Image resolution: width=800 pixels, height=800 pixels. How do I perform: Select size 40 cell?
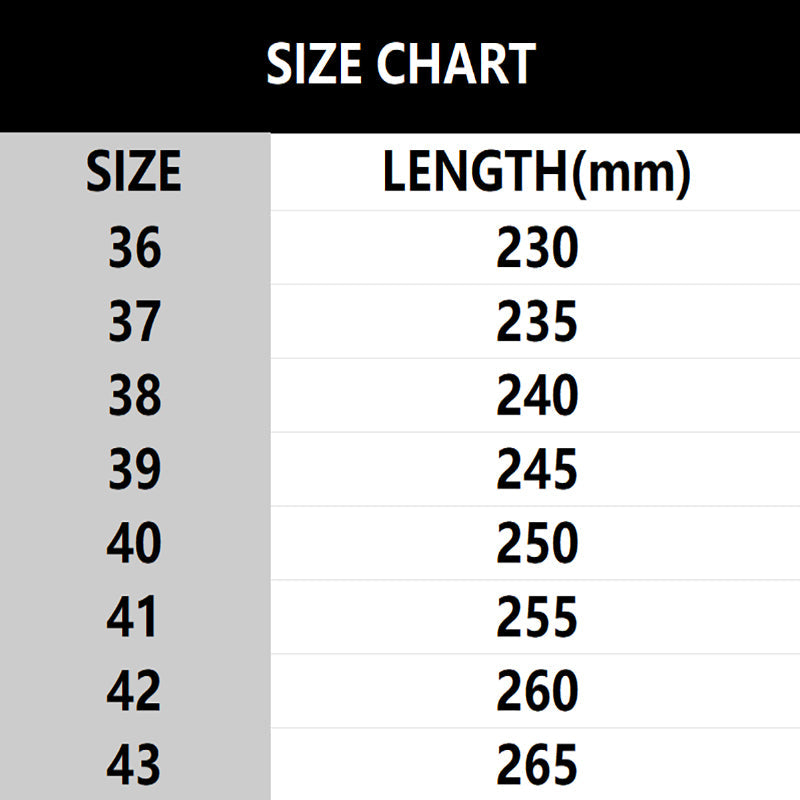[134, 543]
